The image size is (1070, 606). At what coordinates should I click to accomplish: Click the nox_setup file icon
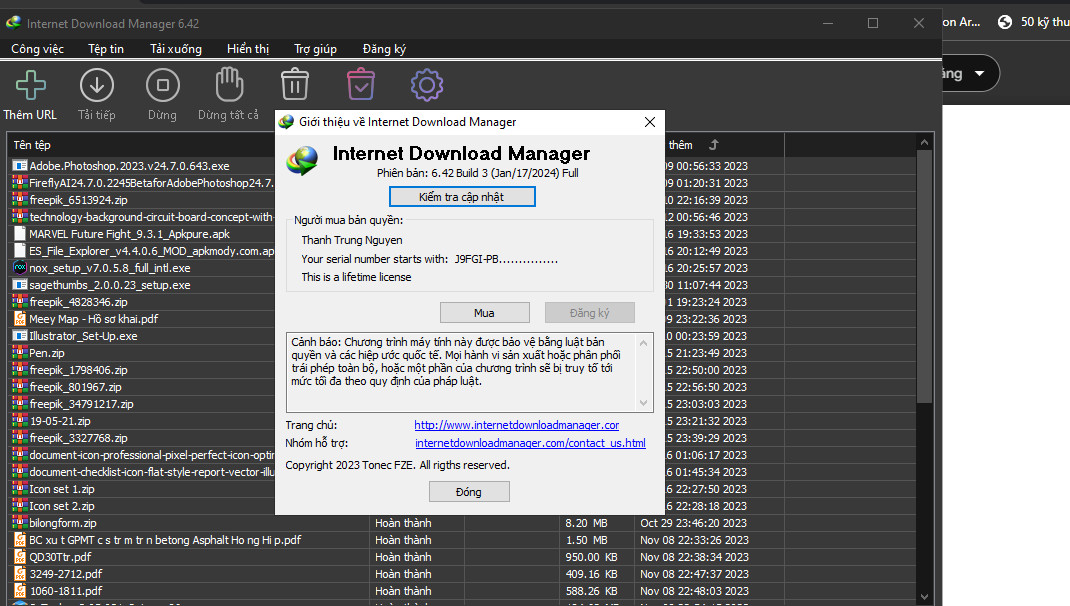coord(20,268)
